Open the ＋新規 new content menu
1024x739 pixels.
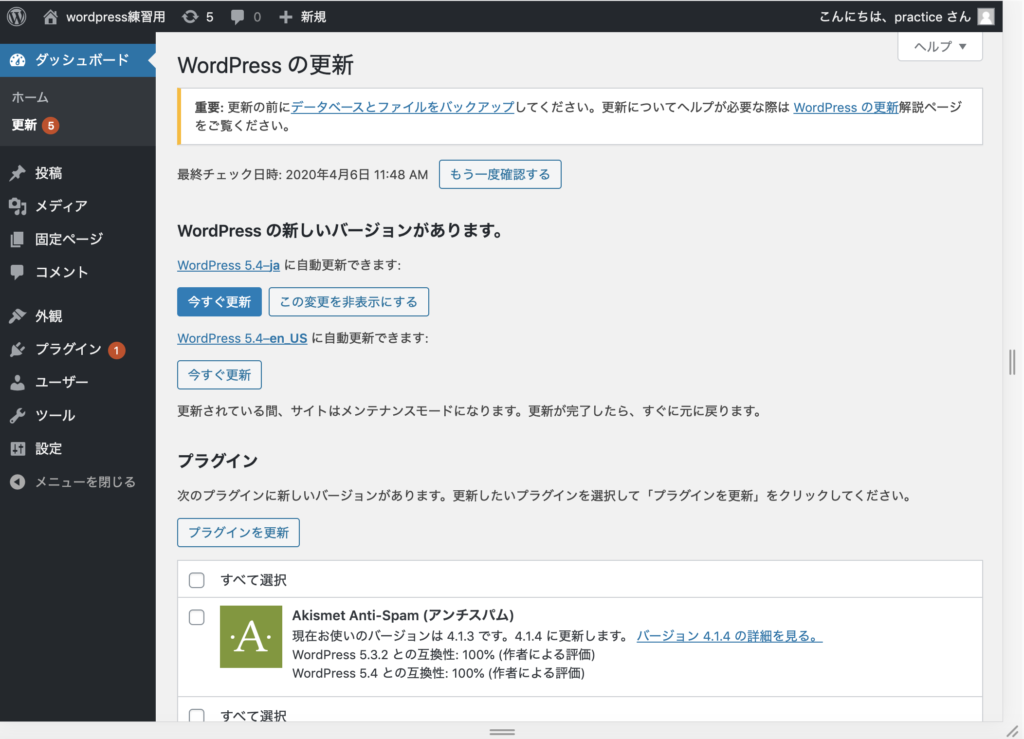[x=302, y=17]
